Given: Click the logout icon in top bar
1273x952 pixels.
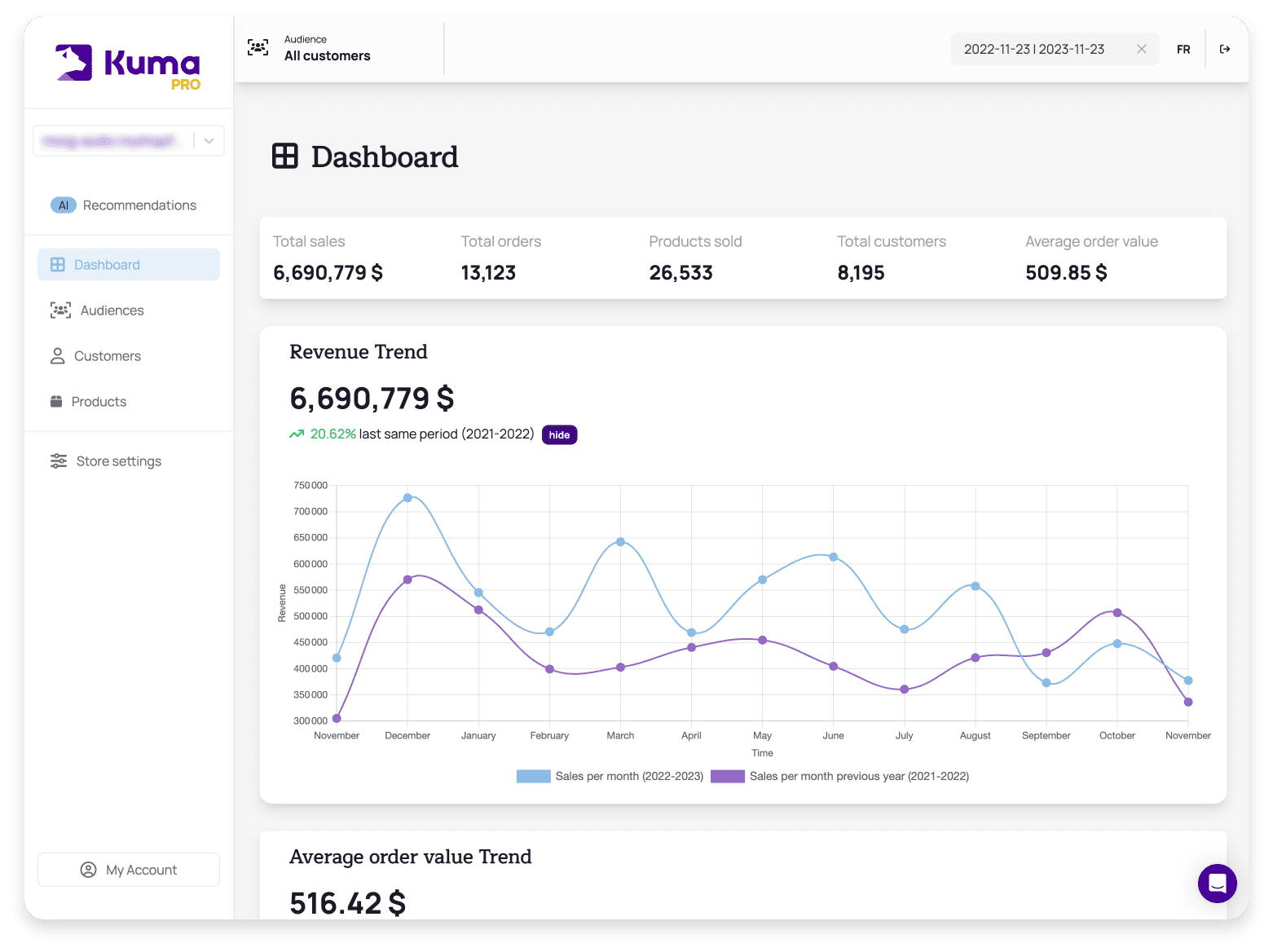Looking at the screenshot, I should [x=1225, y=49].
